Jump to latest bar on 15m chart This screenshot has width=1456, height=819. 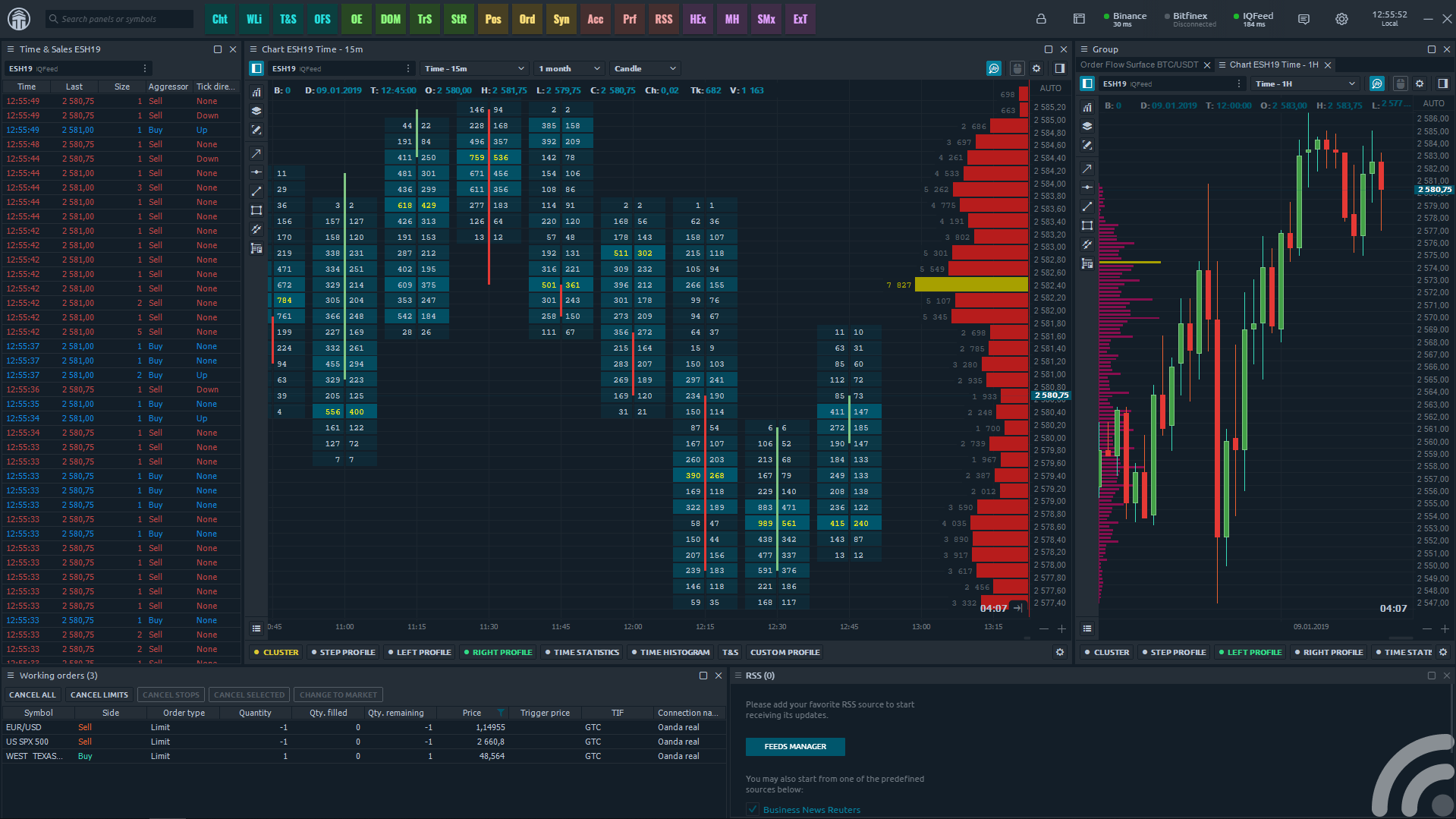(x=1017, y=608)
